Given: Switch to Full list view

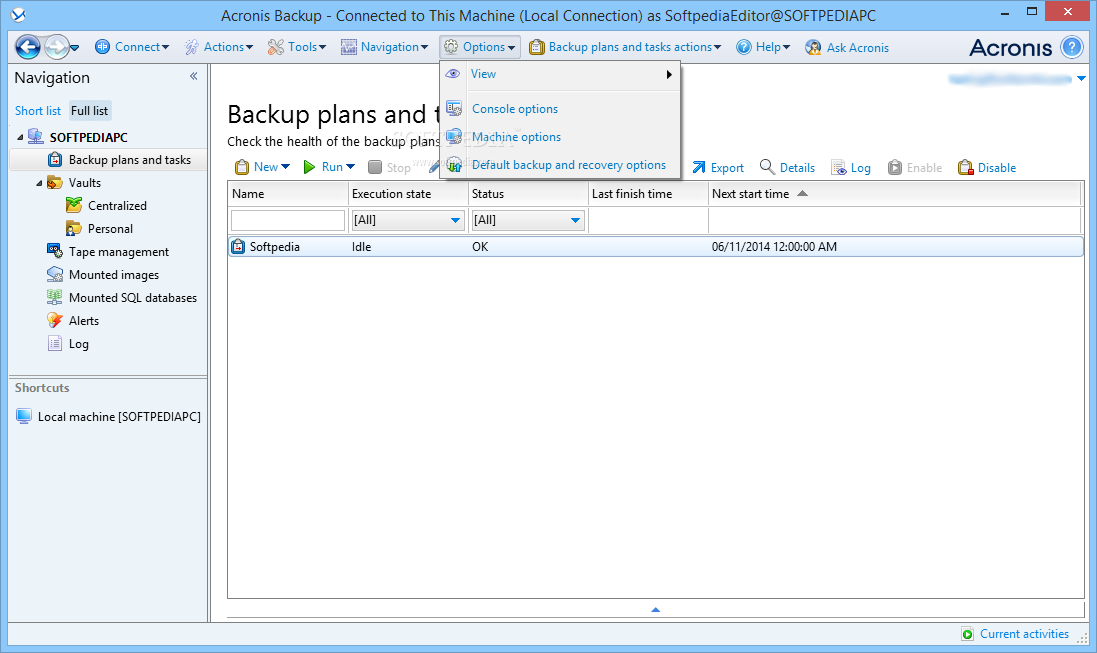Looking at the screenshot, I should (x=90, y=111).
